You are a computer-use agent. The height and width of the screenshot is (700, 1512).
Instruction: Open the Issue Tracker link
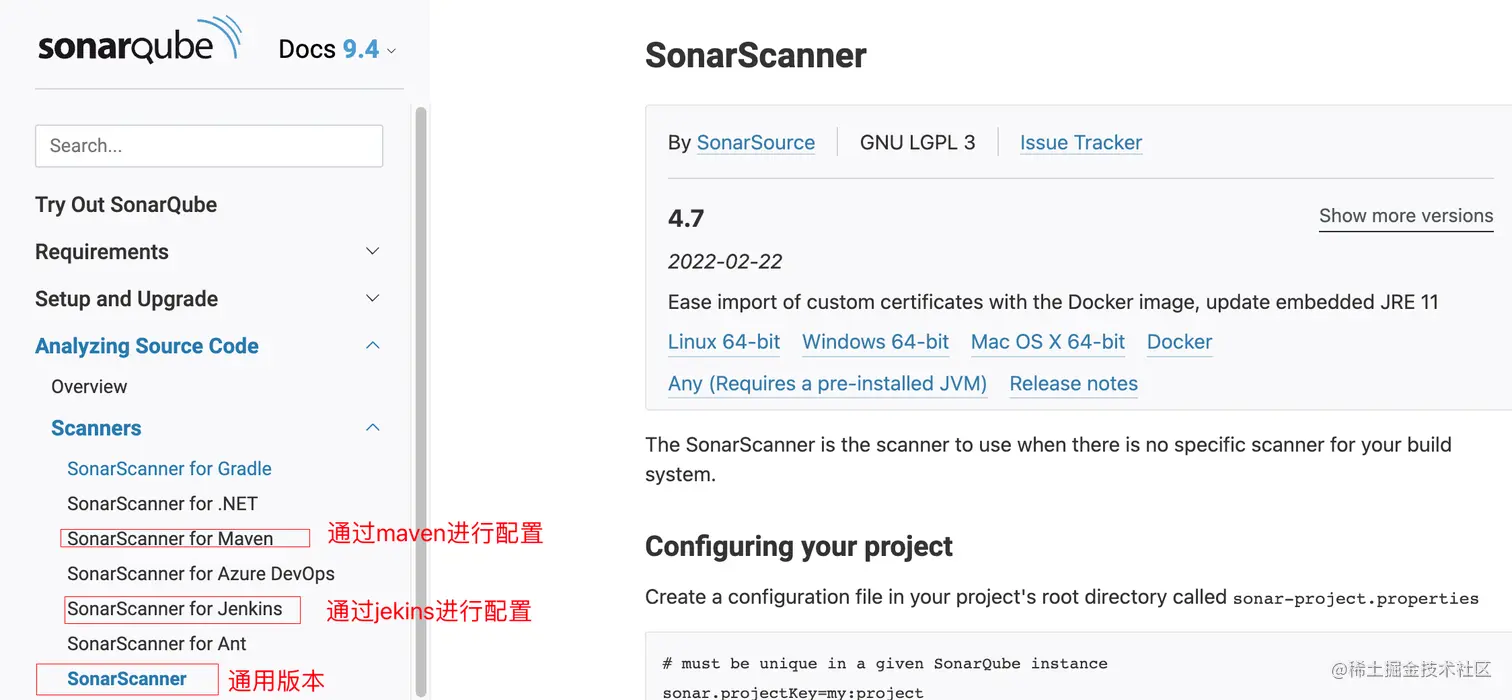(x=1080, y=143)
